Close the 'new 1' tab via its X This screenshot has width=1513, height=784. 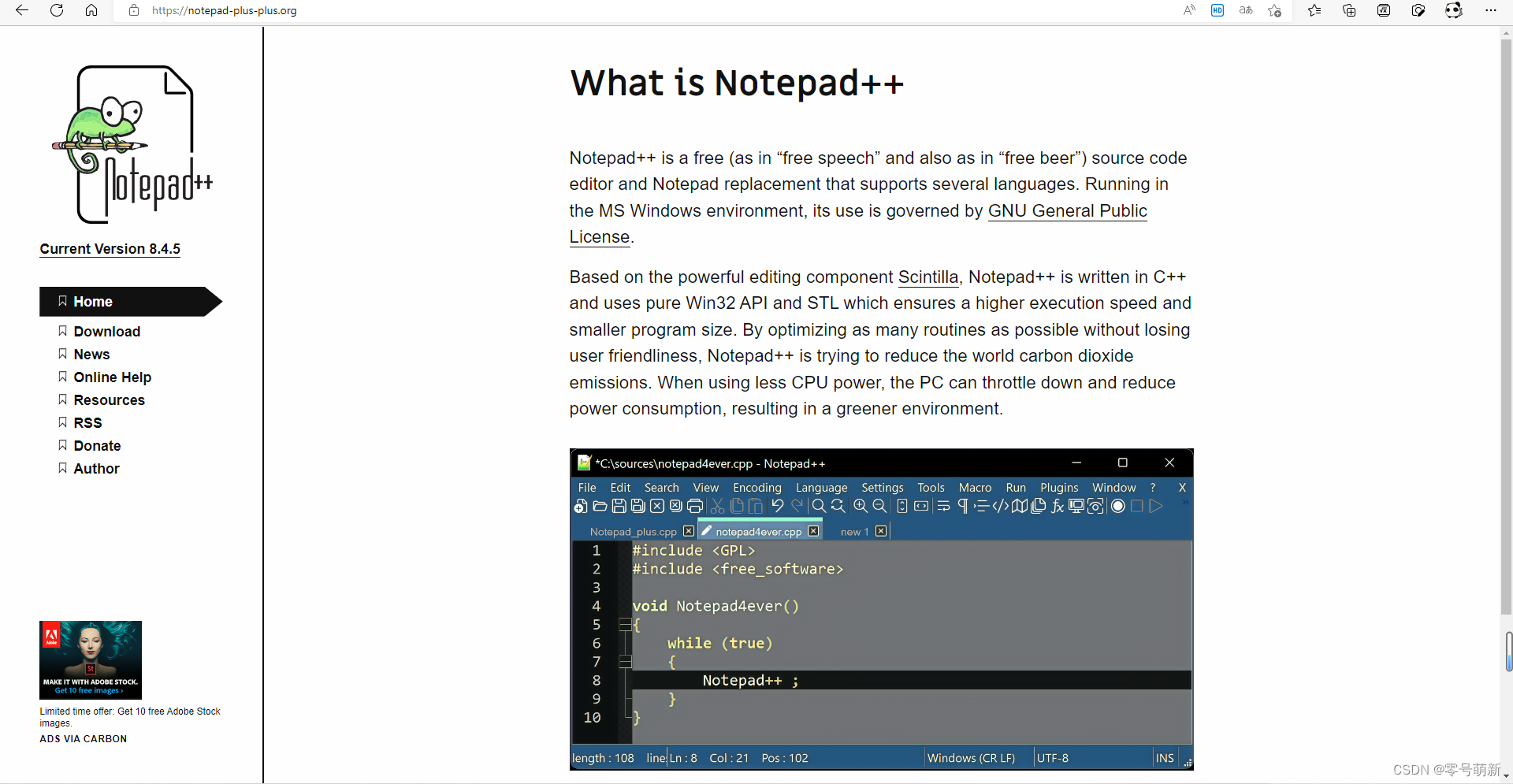(x=881, y=531)
